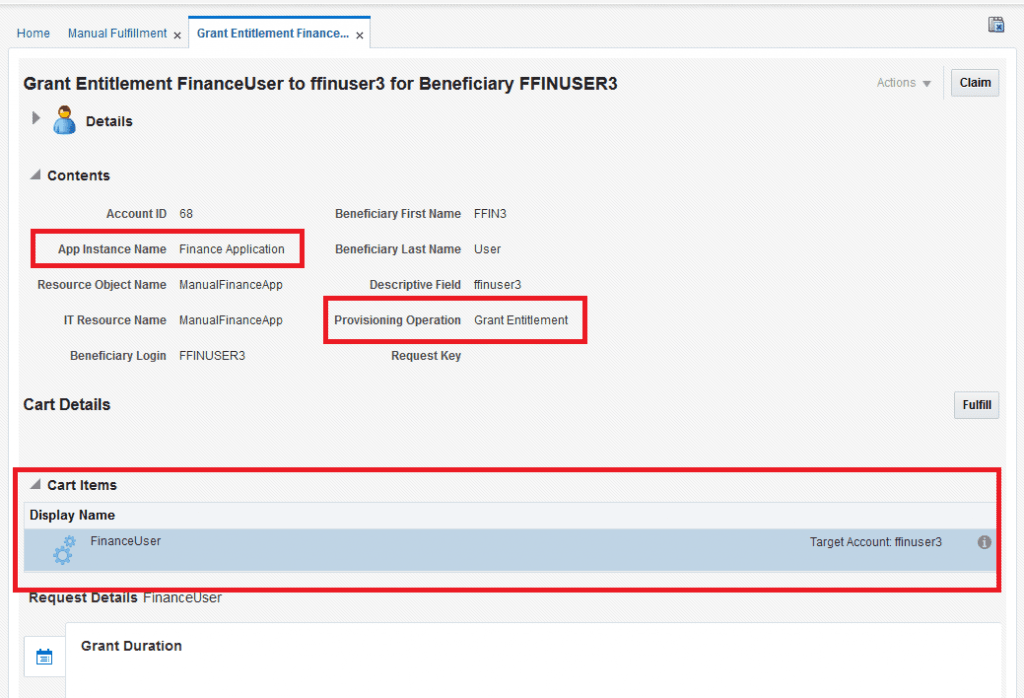
Task: Click the Display Name column header
Action: coord(72,516)
